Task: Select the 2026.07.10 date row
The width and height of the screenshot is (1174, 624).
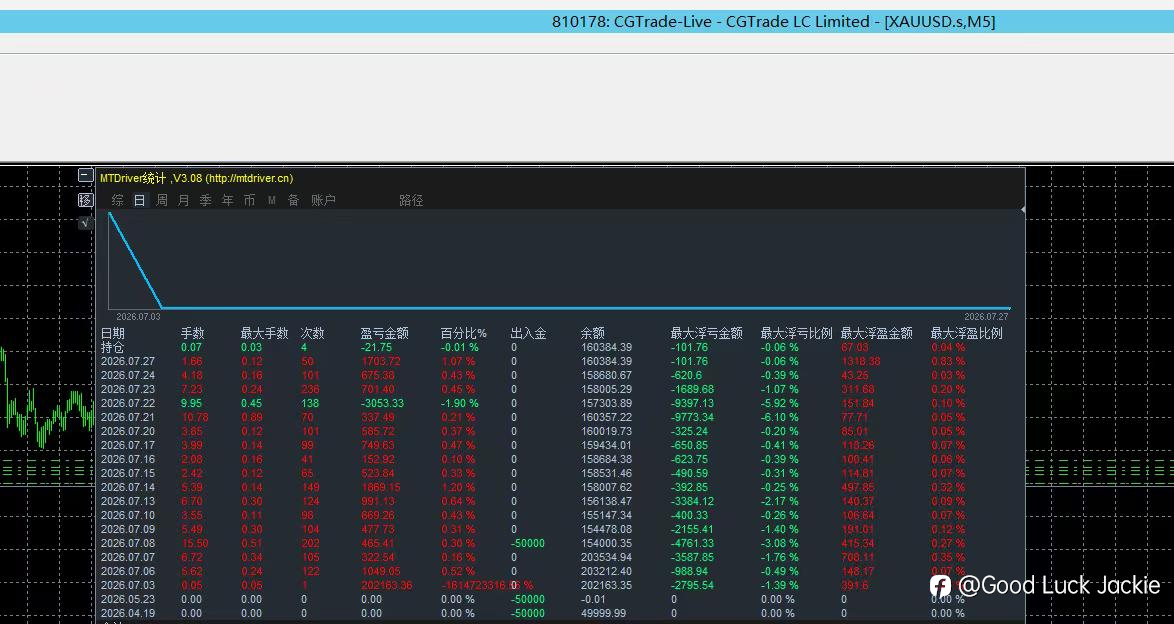Action: pyautogui.click(x=128, y=515)
